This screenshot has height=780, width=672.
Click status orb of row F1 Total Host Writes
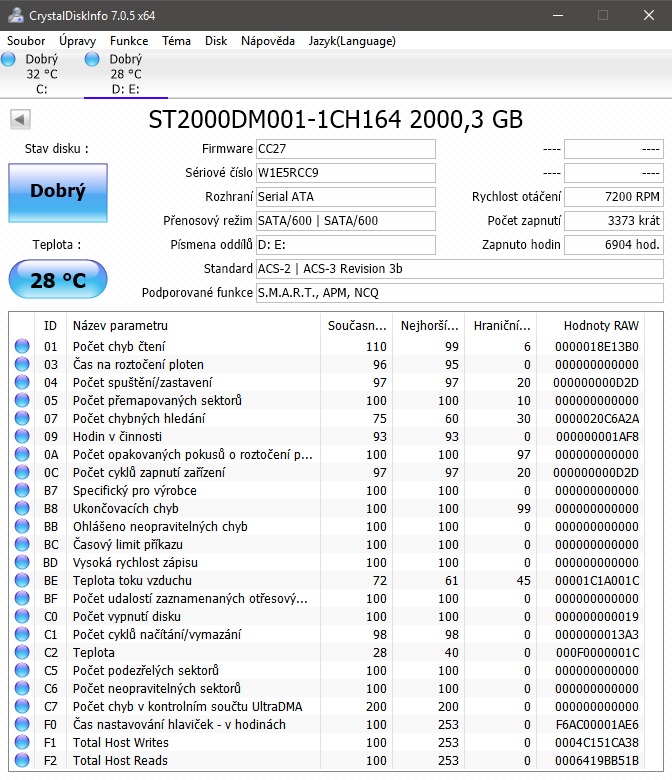point(22,742)
